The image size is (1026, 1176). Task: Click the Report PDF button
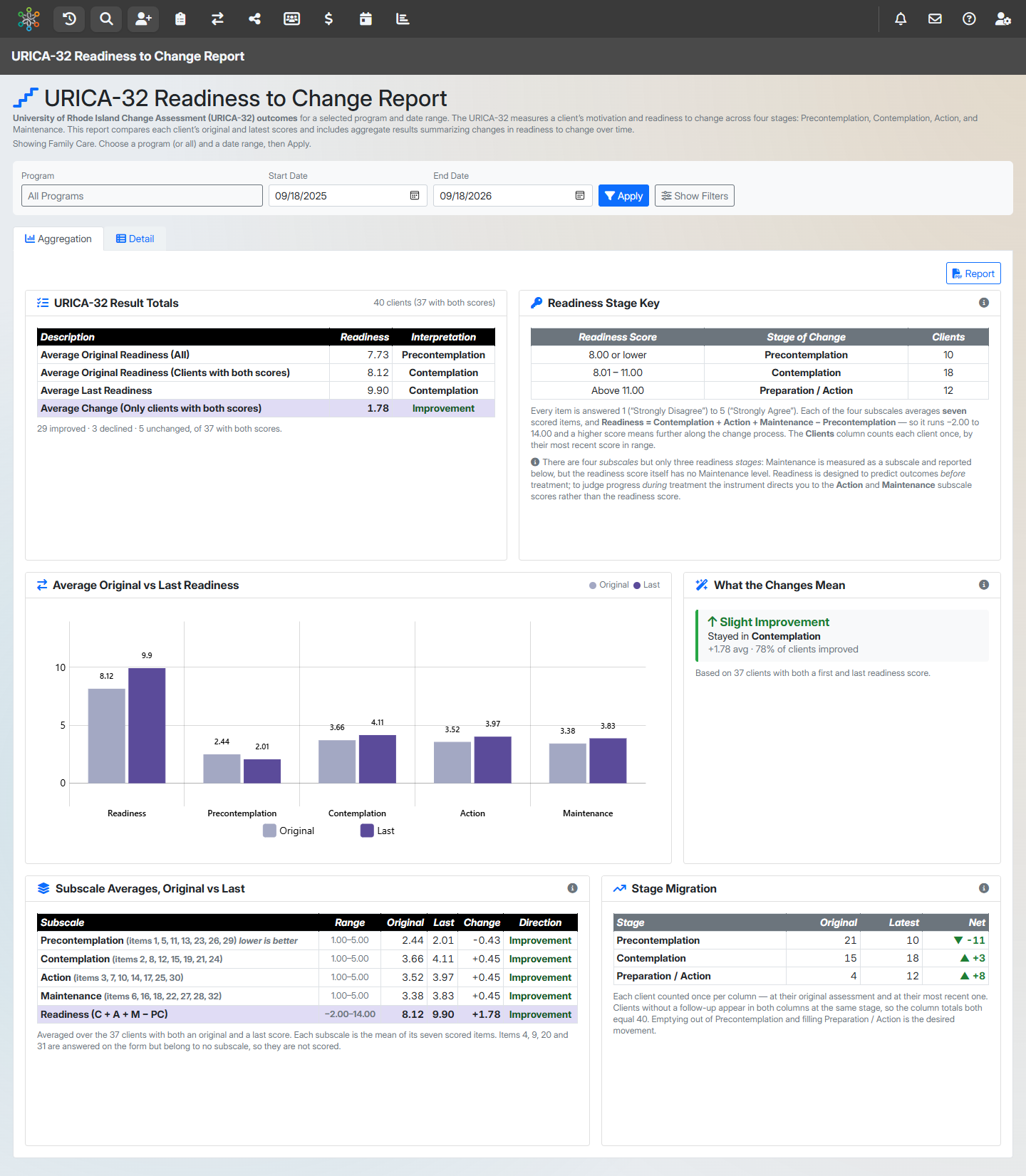click(973, 274)
